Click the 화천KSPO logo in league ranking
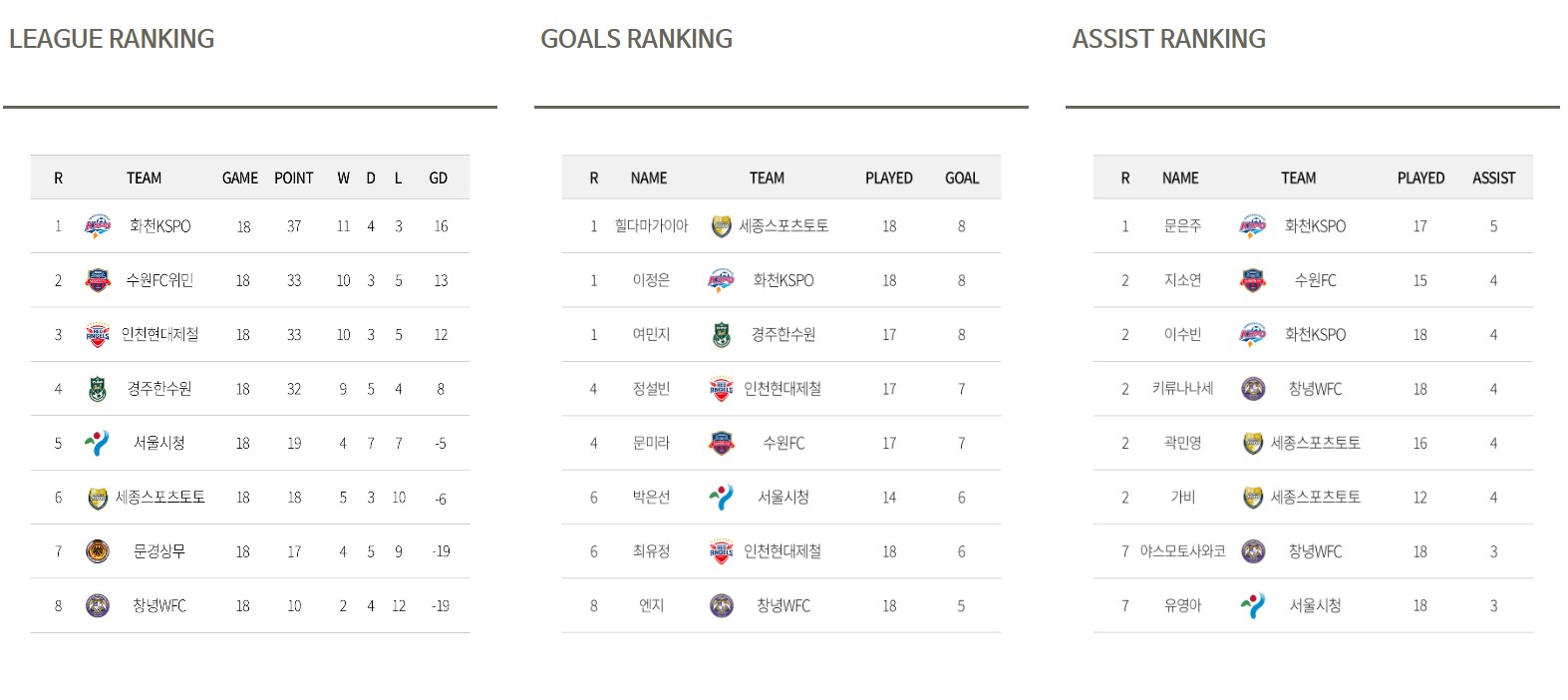The image size is (1568, 700). [98, 226]
